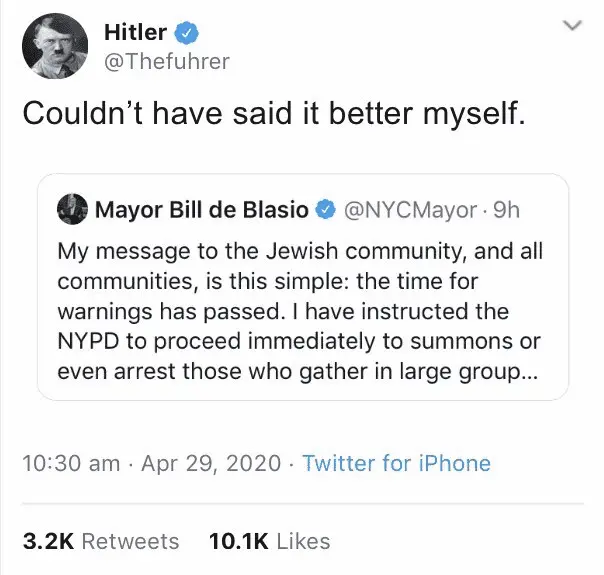The height and width of the screenshot is (575, 604).
Task: Open the quoted tweet card body text
Action: click(300, 310)
